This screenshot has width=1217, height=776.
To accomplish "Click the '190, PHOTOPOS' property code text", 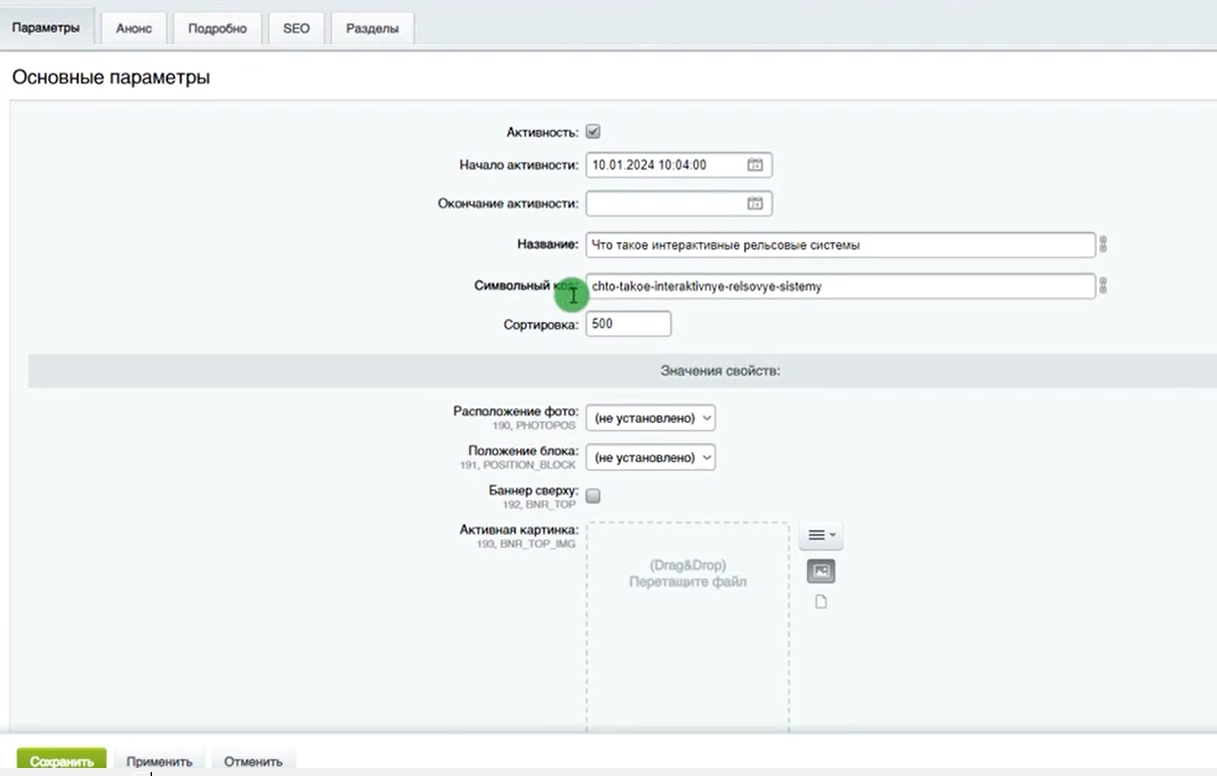I will coord(534,426).
